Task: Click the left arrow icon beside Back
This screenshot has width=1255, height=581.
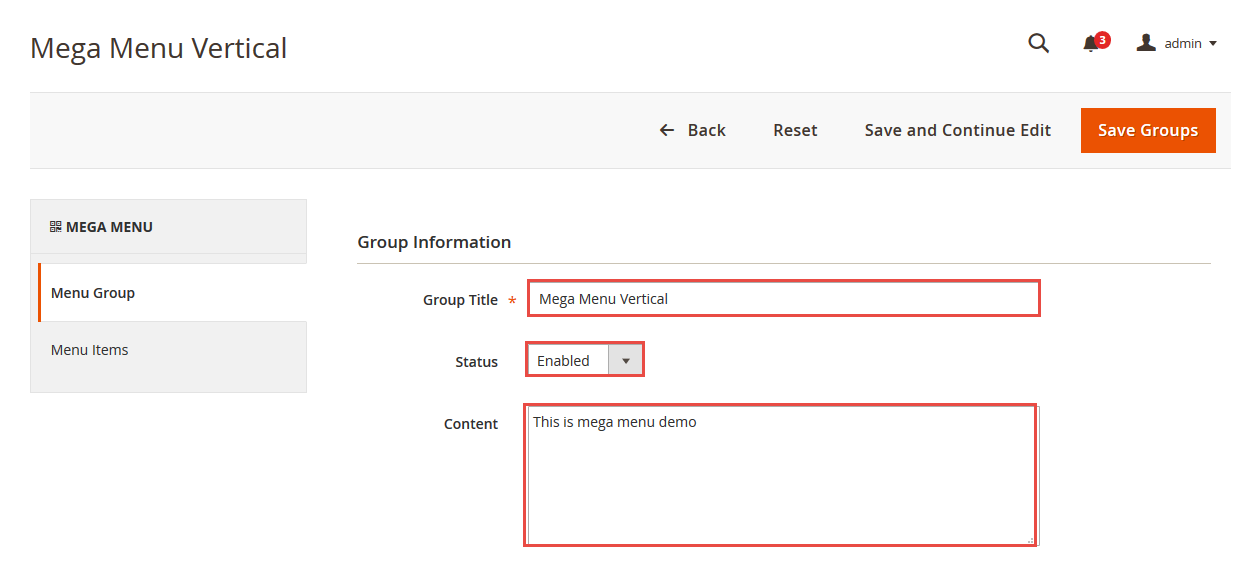Action: tap(667, 130)
